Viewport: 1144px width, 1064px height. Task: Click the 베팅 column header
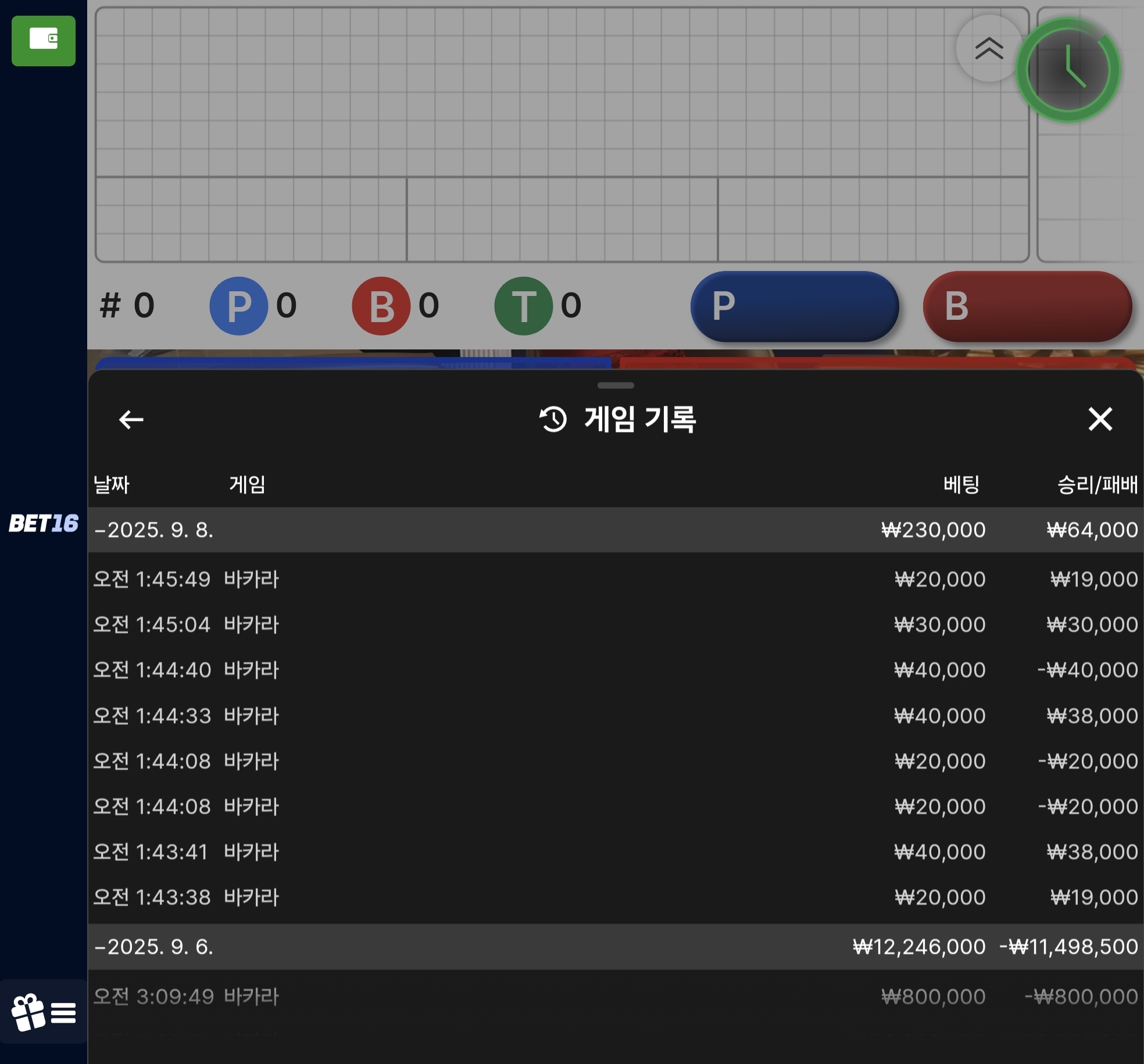[x=961, y=484]
